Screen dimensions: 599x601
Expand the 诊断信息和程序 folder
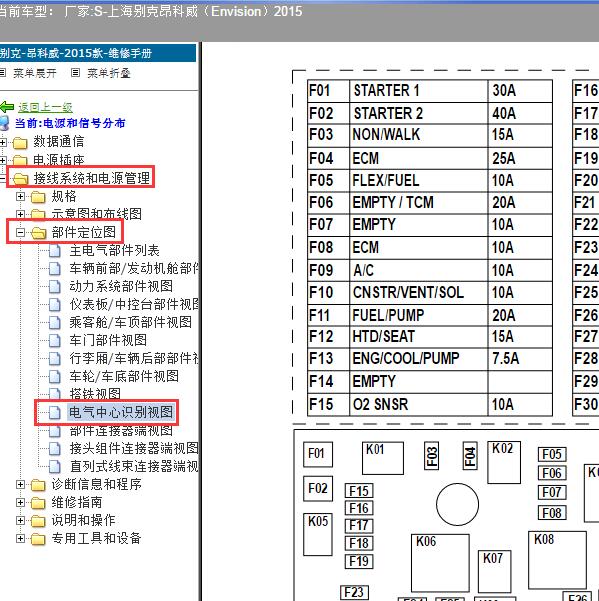(20, 484)
